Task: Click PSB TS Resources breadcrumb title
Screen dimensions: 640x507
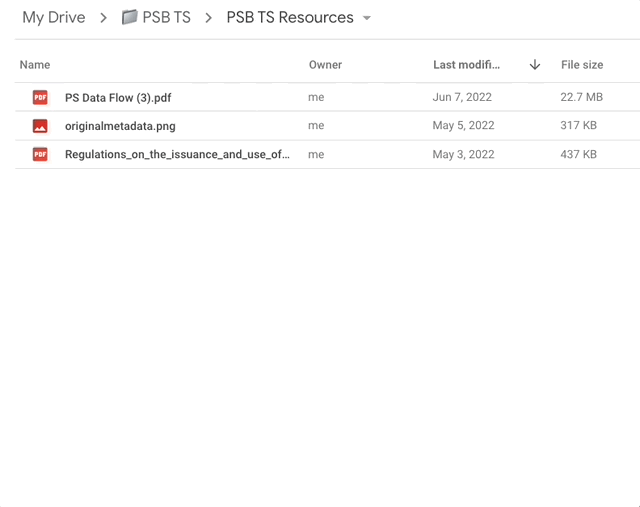Action: pyautogui.click(x=290, y=18)
